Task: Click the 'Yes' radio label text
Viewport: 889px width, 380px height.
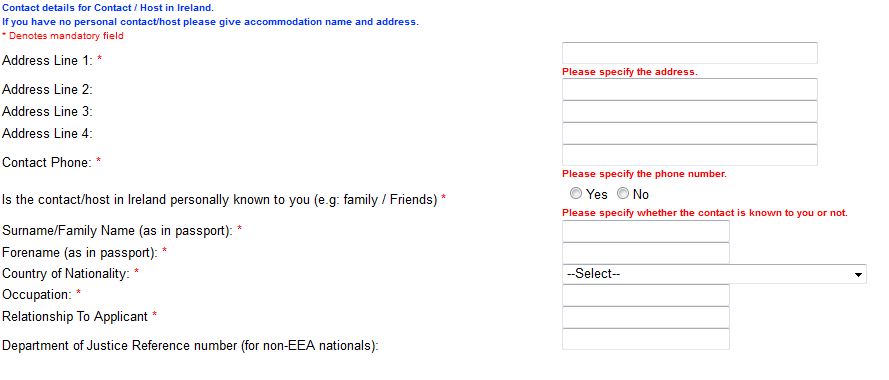Action: (x=597, y=195)
